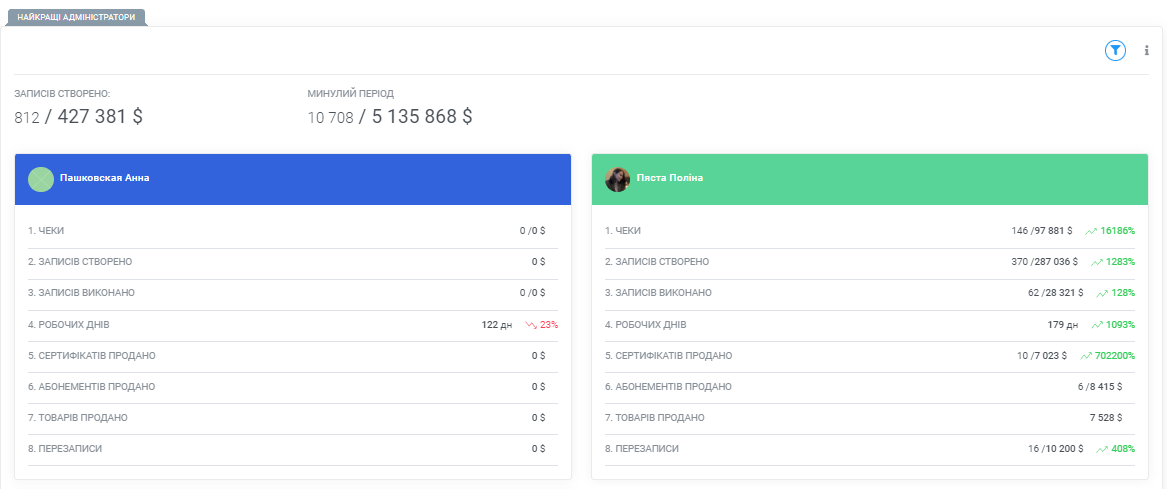
Task: Open the filter funnel icon
Action: point(1115,51)
